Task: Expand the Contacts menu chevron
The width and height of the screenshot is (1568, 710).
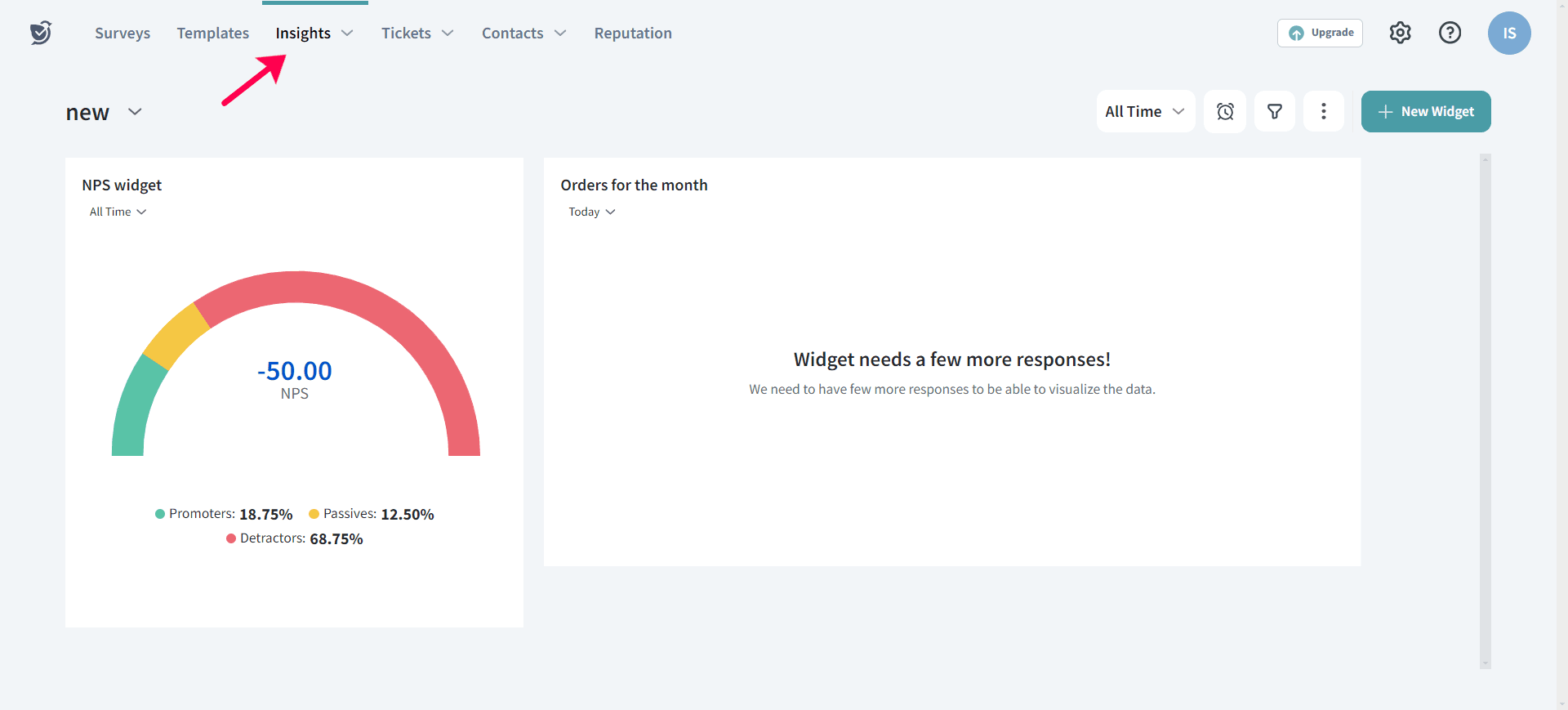Action: pyautogui.click(x=560, y=33)
